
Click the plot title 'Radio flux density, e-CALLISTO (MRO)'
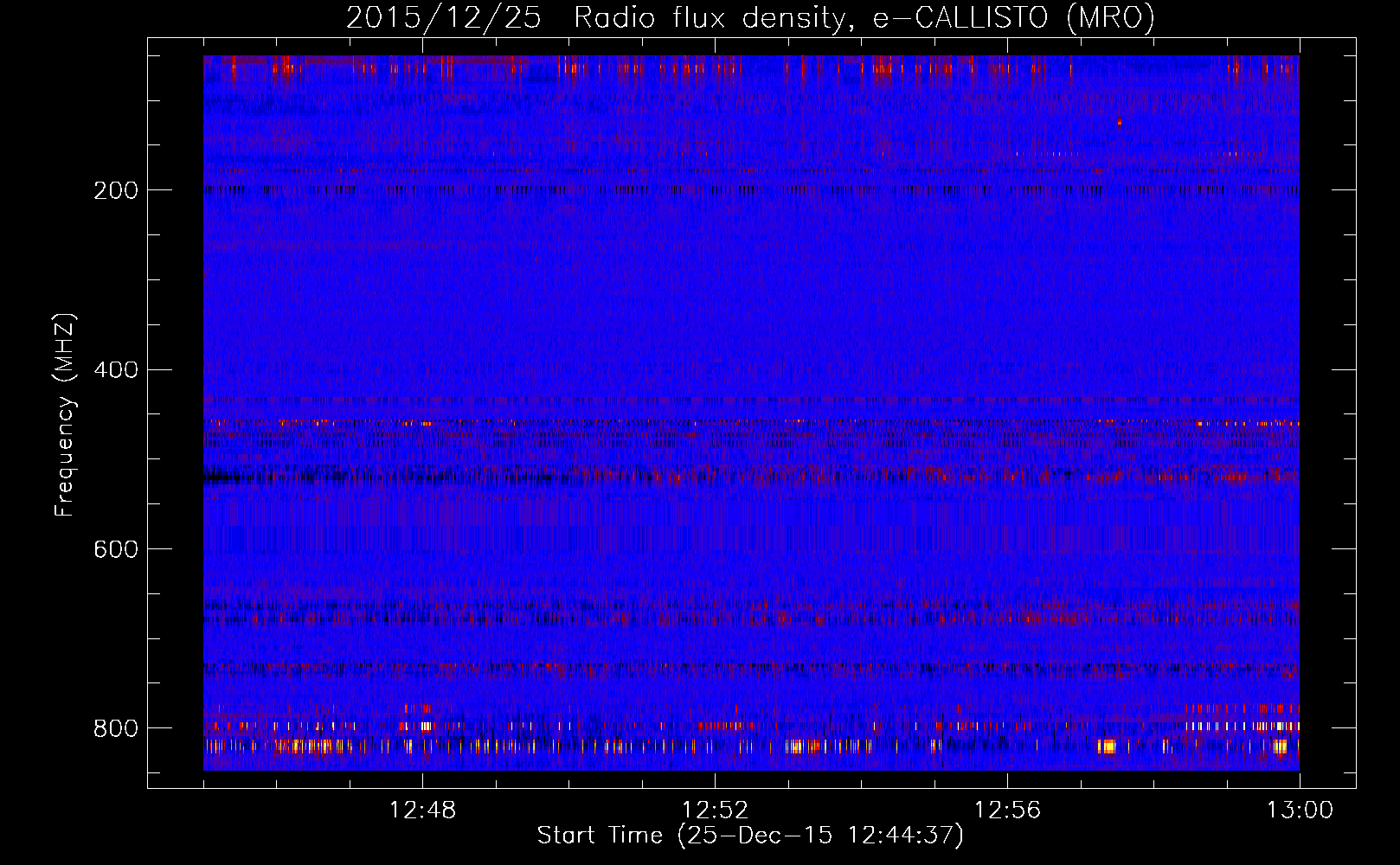(864, 17)
